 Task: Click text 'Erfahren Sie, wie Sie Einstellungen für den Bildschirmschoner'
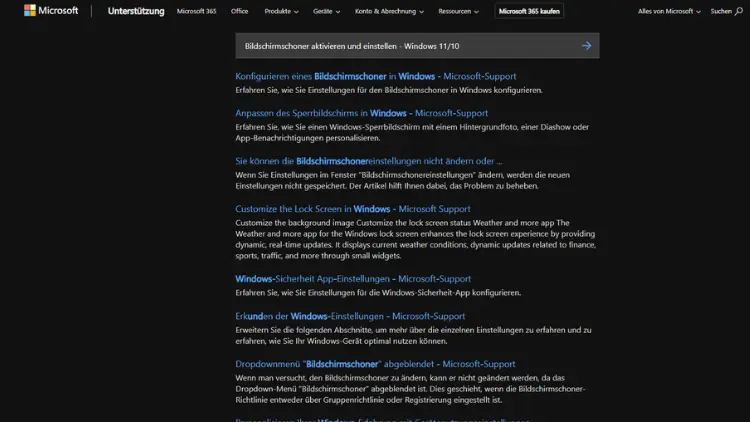[x=389, y=90]
